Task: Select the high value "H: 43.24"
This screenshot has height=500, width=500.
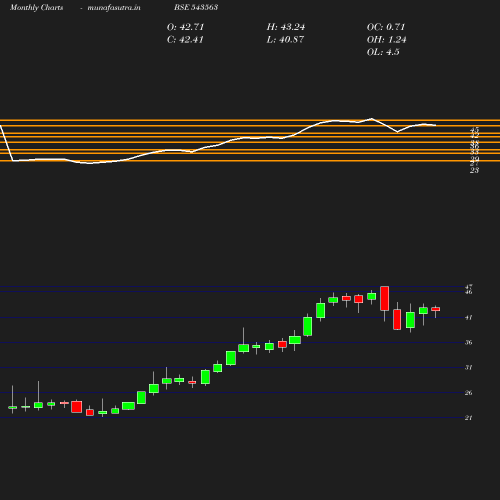Action: tap(286, 27)
